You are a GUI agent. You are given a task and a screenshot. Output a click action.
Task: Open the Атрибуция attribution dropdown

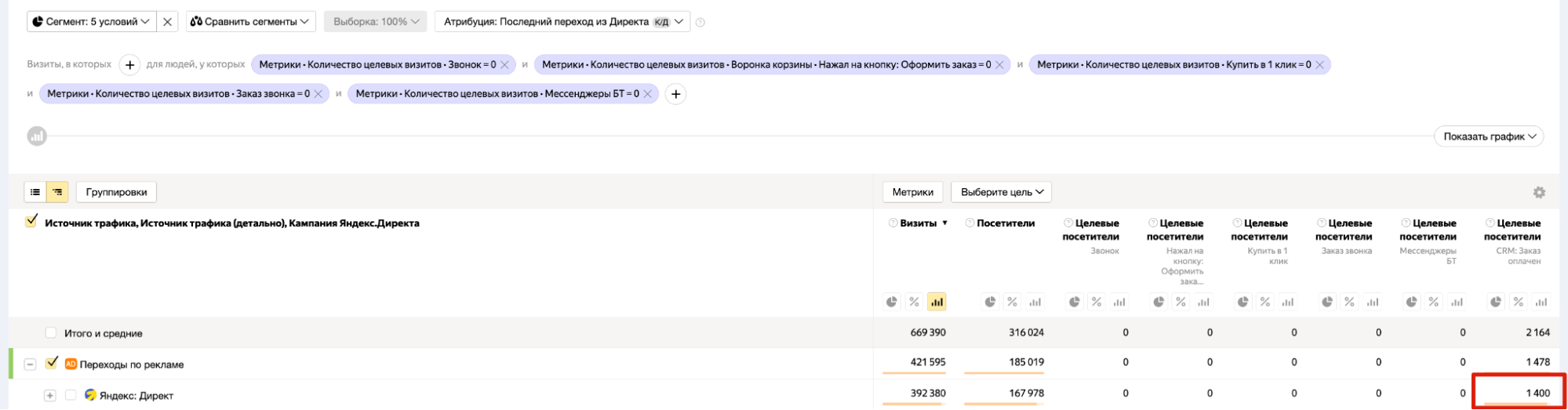pos(562,22)
